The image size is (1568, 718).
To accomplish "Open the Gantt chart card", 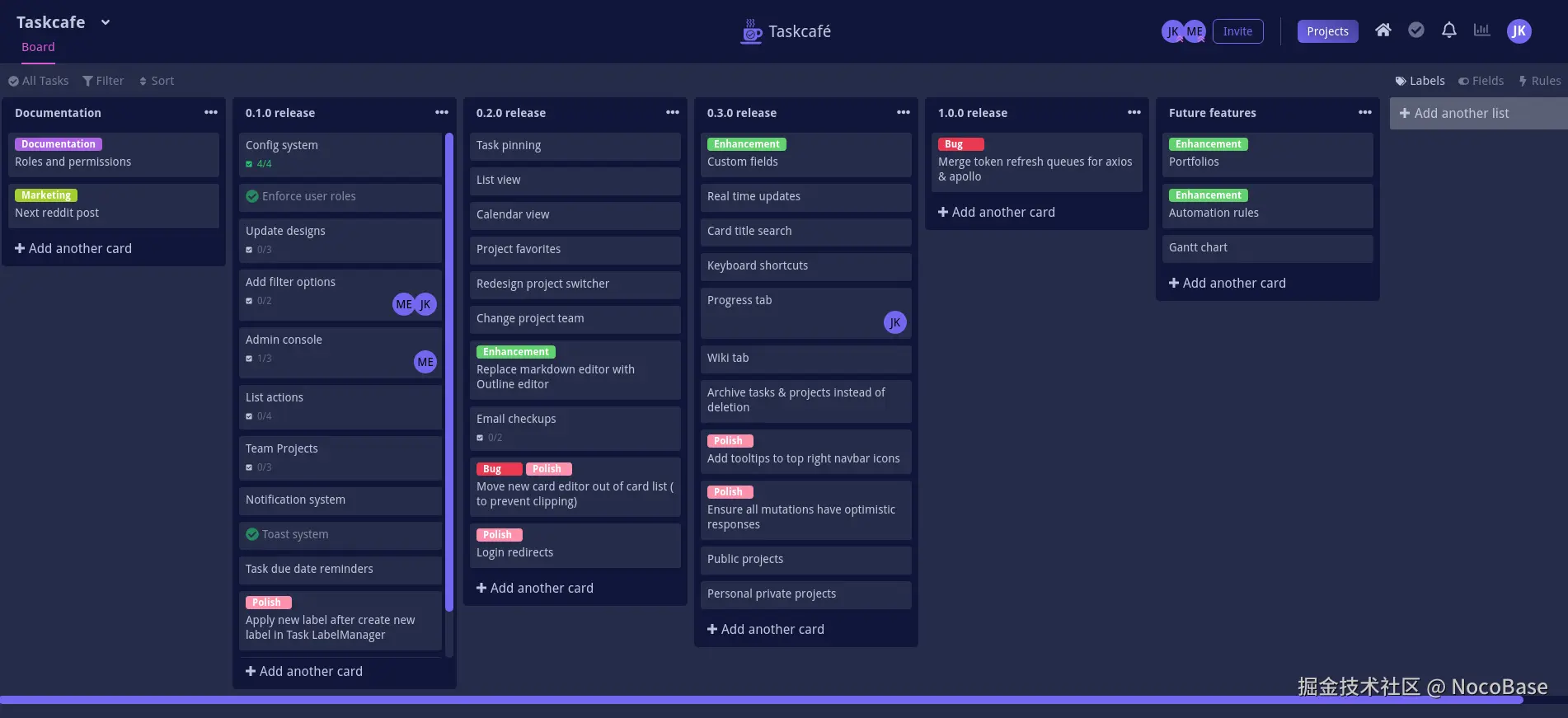I will (1268, 248).
